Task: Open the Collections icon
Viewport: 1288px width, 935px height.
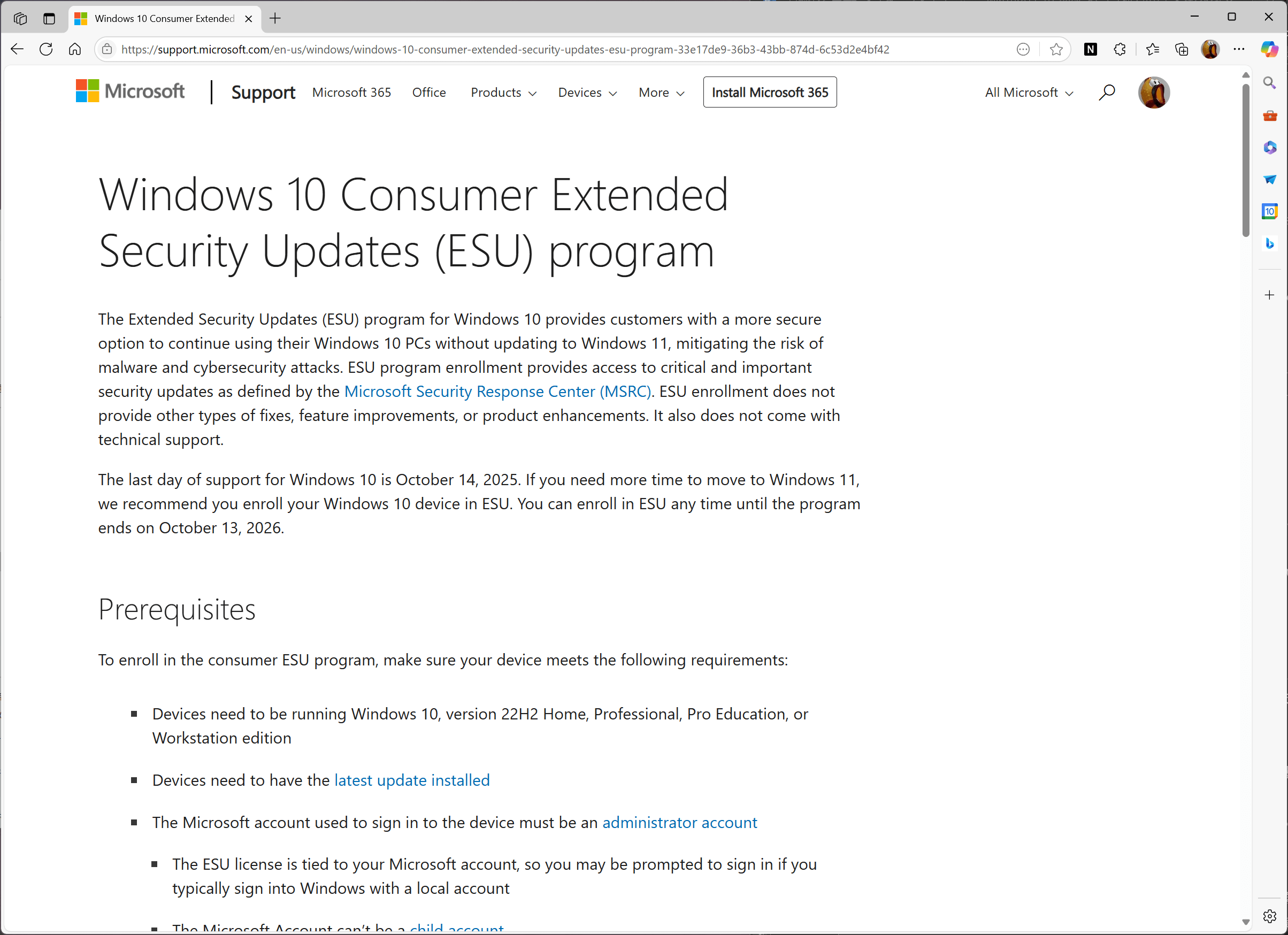Action: [x=1181, y=49]
